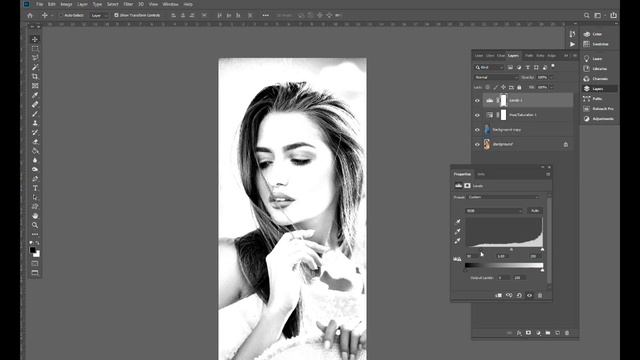Select the Brush tool

click(x=35, y=113)
